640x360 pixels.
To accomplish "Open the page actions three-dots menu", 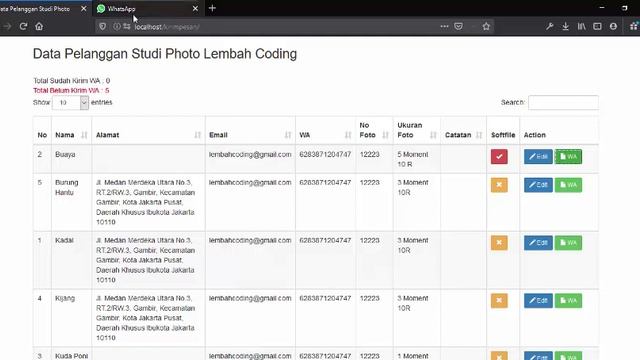I will (444, 27).
